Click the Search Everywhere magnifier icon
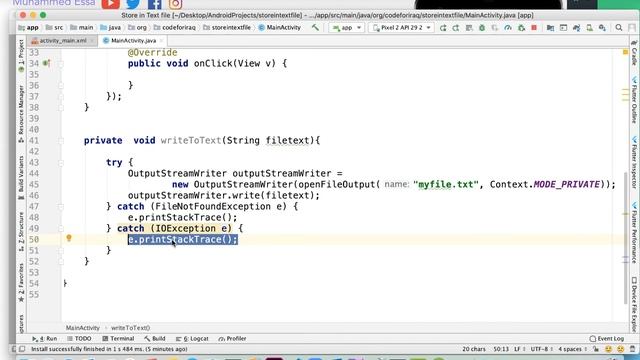Image resolution: width=640 pixels, height=360 pixels. click(619, 28)
